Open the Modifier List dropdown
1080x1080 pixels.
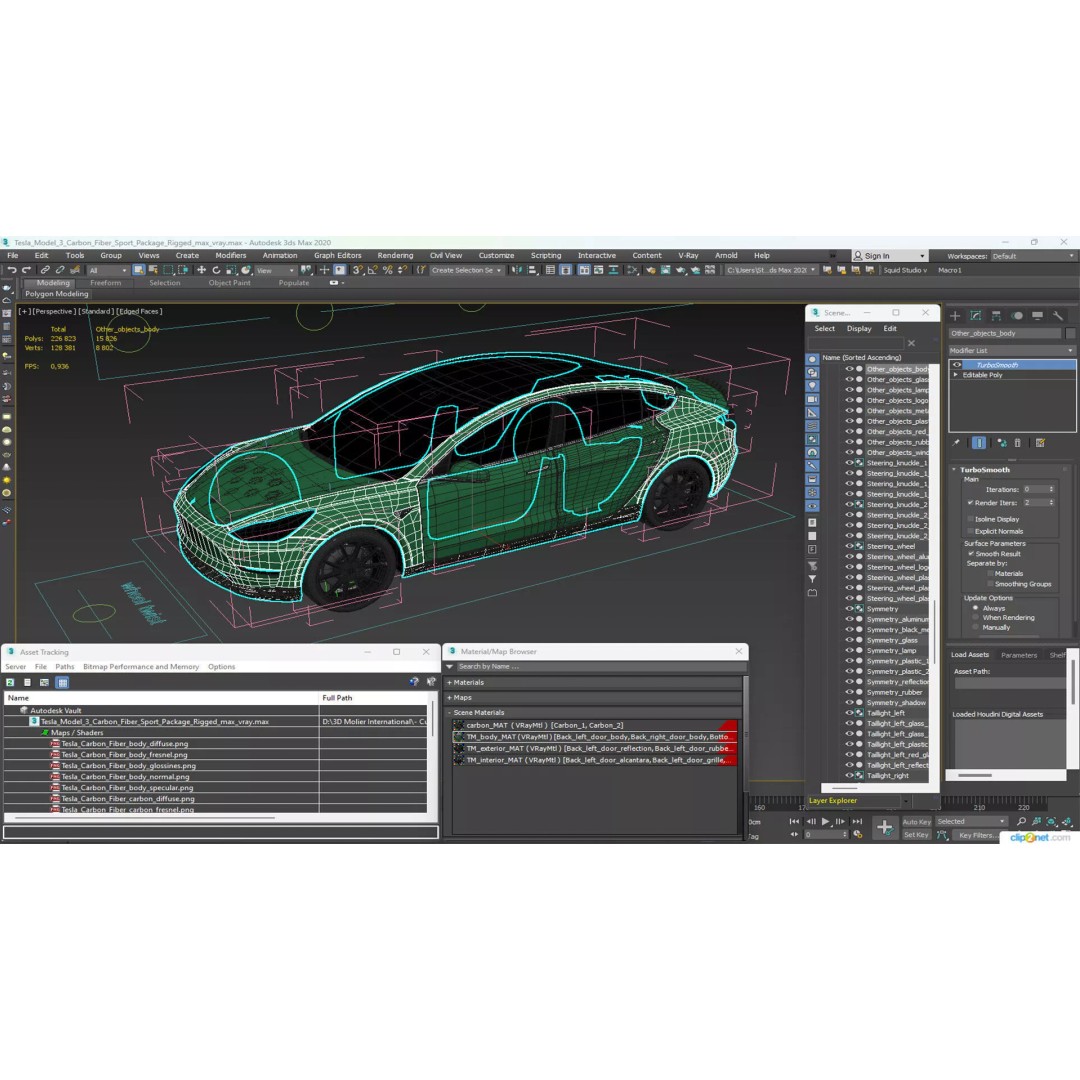coord(1012,351)
